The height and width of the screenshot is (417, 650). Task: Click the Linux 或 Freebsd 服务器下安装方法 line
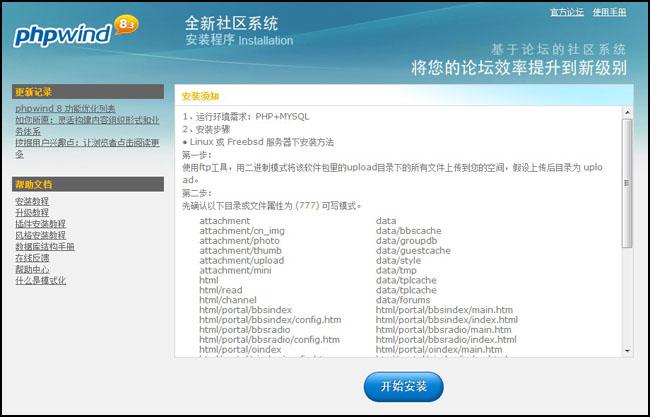[258, 142]
